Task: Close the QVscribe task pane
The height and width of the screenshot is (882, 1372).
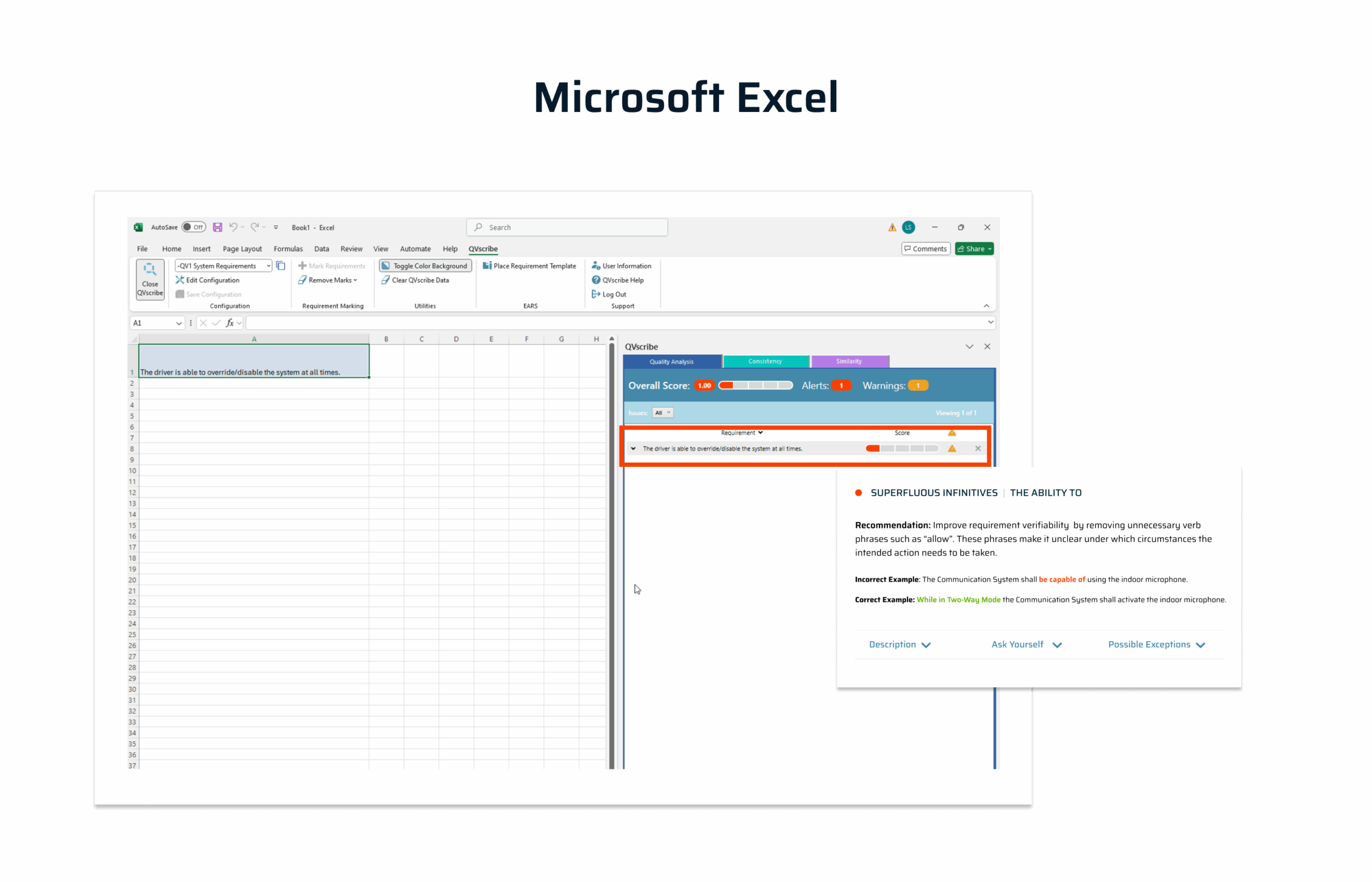Action: click(987, 347)
